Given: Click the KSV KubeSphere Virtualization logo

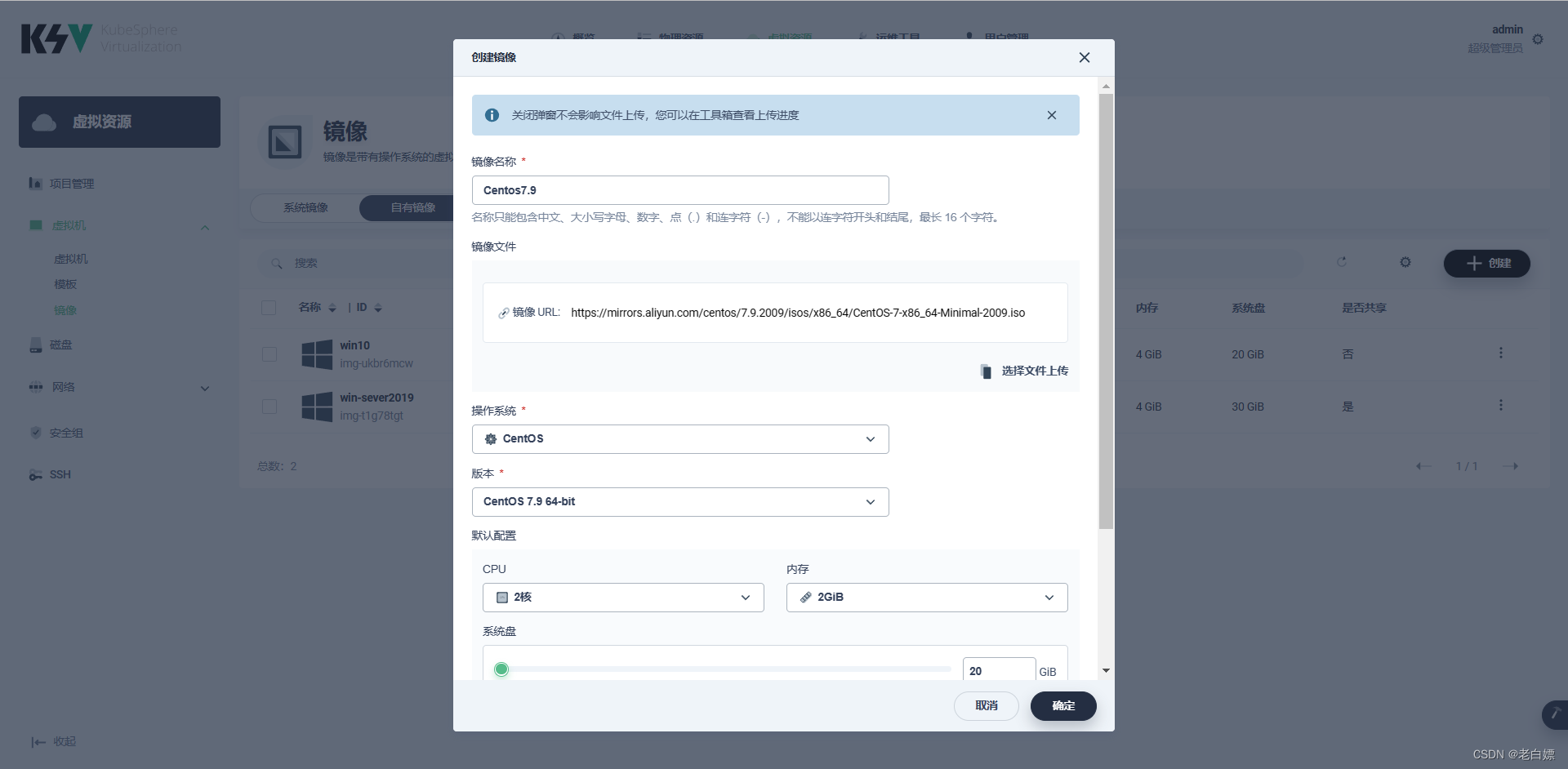Looking at the screenshot, I should [100, 38].
